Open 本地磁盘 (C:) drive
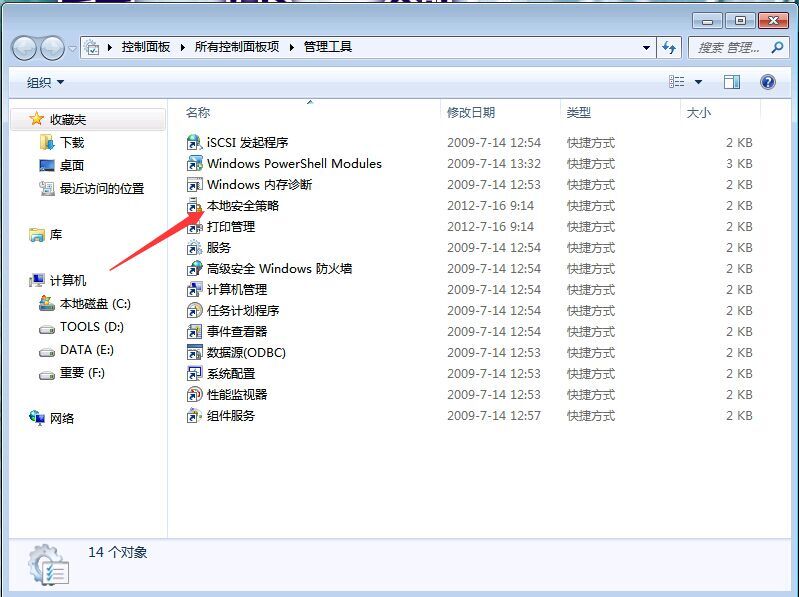 pyautogui.click(x=85, y=304)
